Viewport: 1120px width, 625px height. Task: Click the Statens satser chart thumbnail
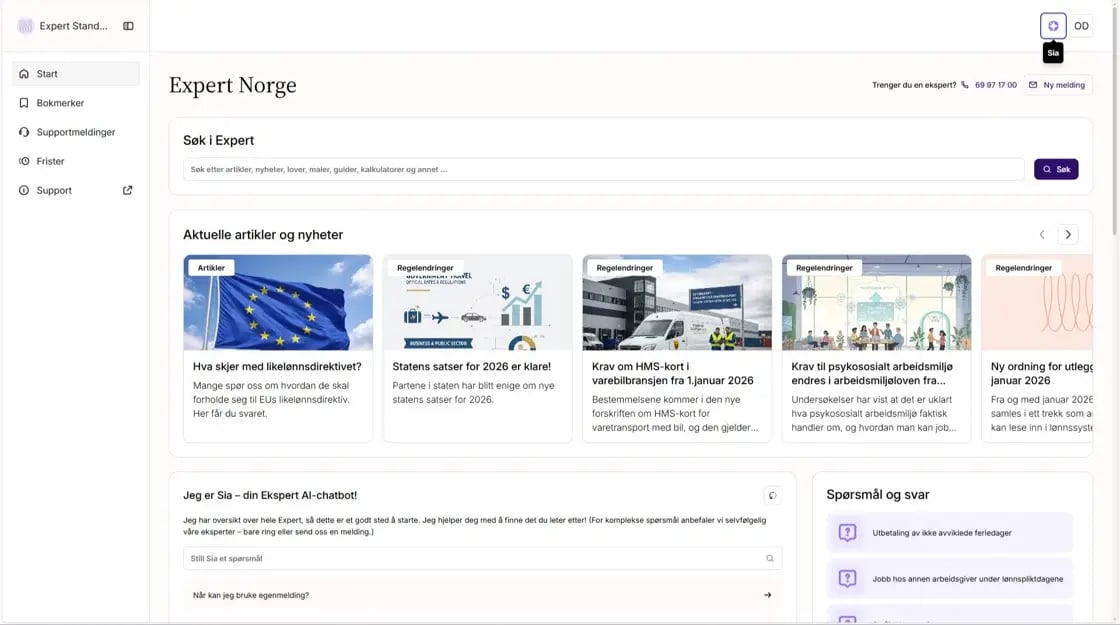[x=477, y=302]
